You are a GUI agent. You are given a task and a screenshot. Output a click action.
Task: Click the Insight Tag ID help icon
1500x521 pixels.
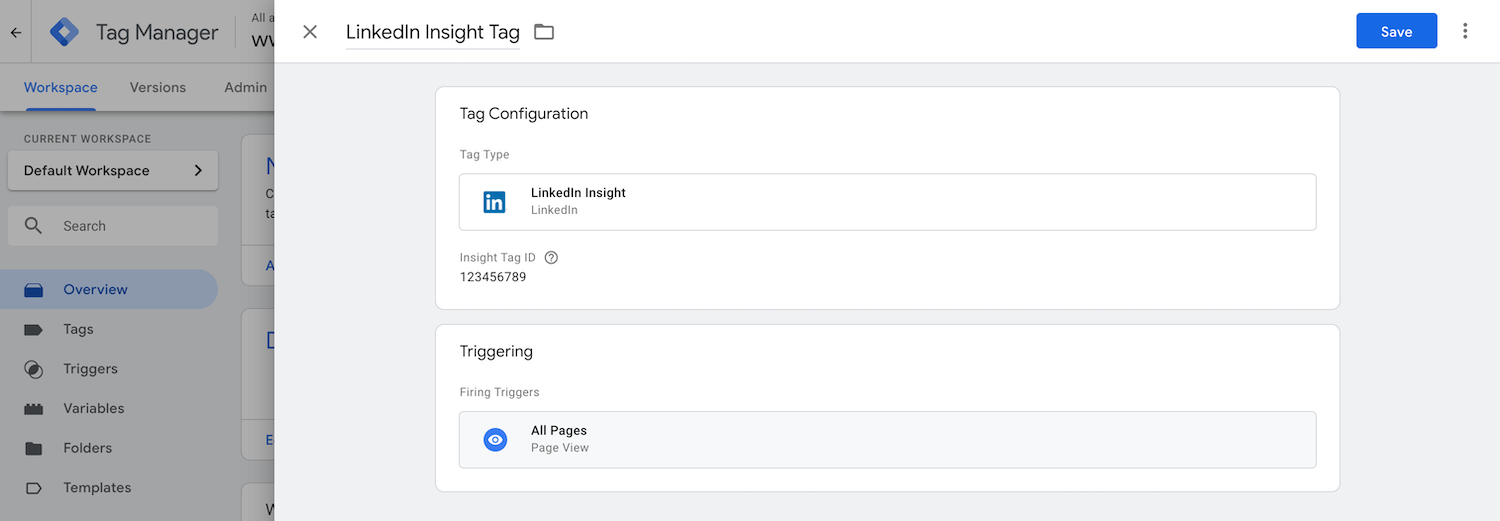(x=551, y=257)
